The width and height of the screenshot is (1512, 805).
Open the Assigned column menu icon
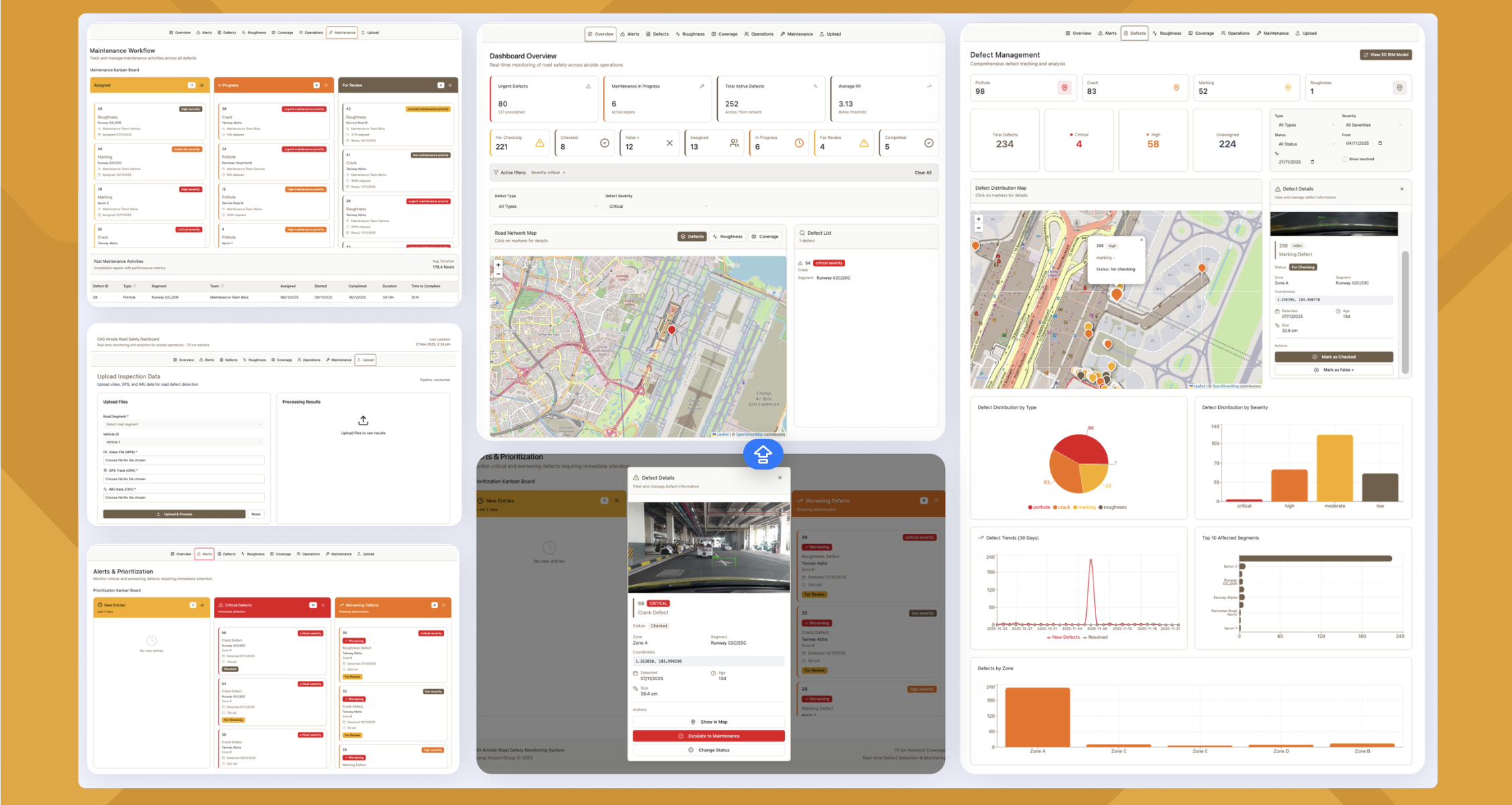tap(202, 85)
